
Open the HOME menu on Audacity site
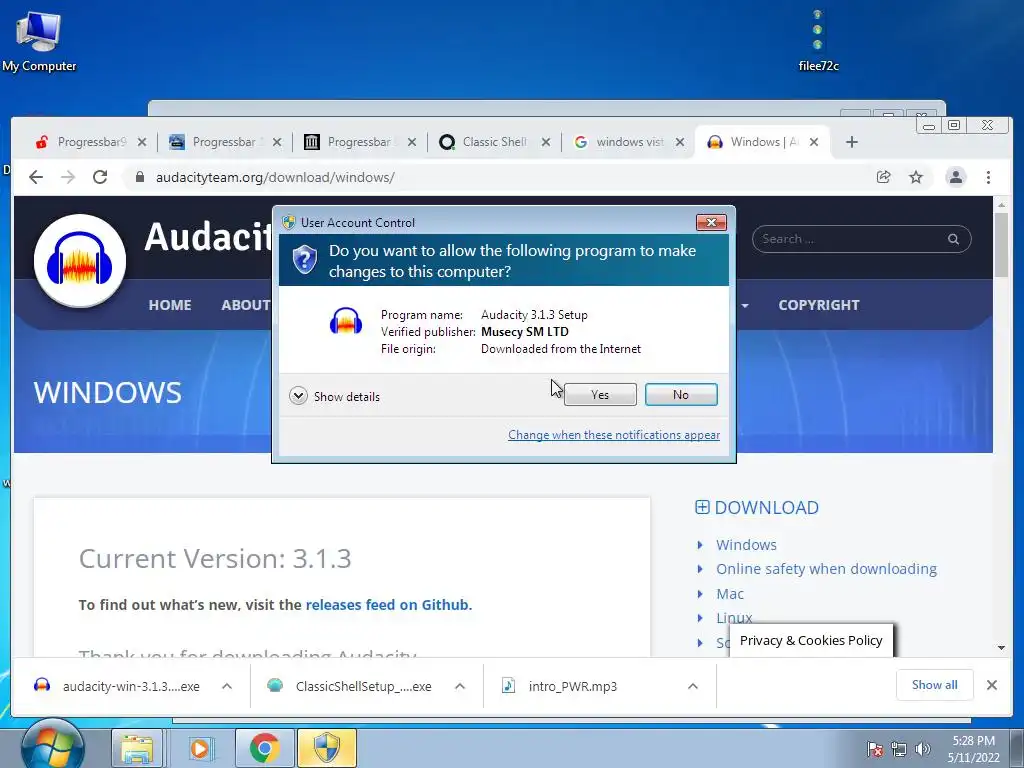point(170,305)
